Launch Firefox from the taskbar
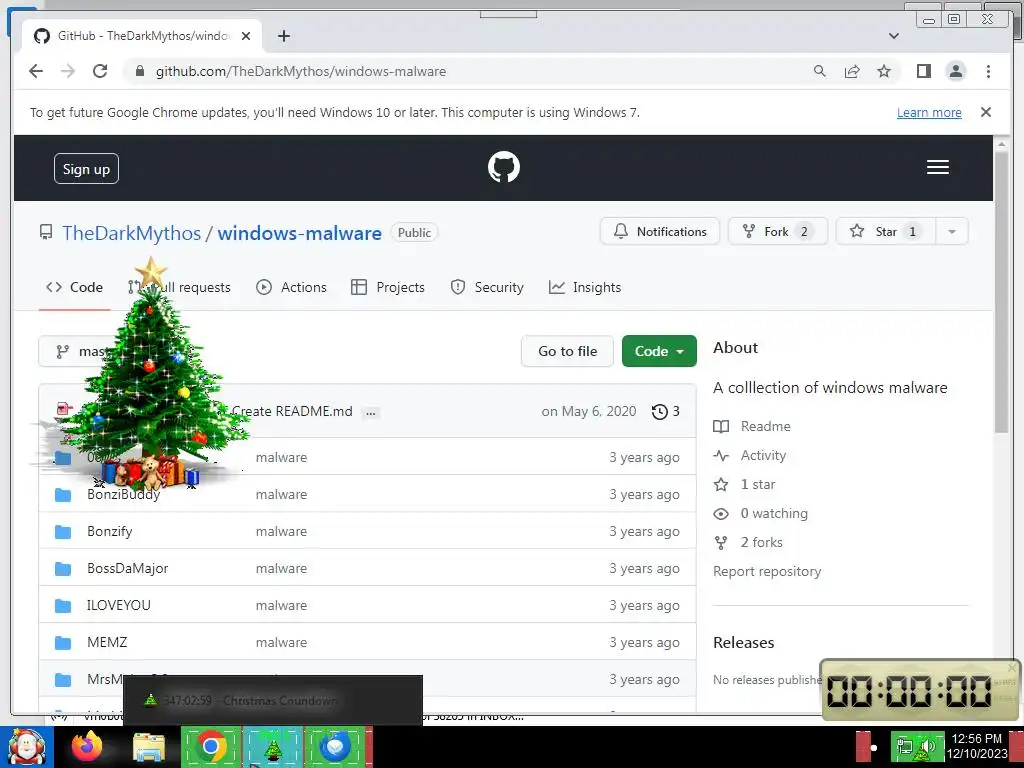 click(87, 747)
